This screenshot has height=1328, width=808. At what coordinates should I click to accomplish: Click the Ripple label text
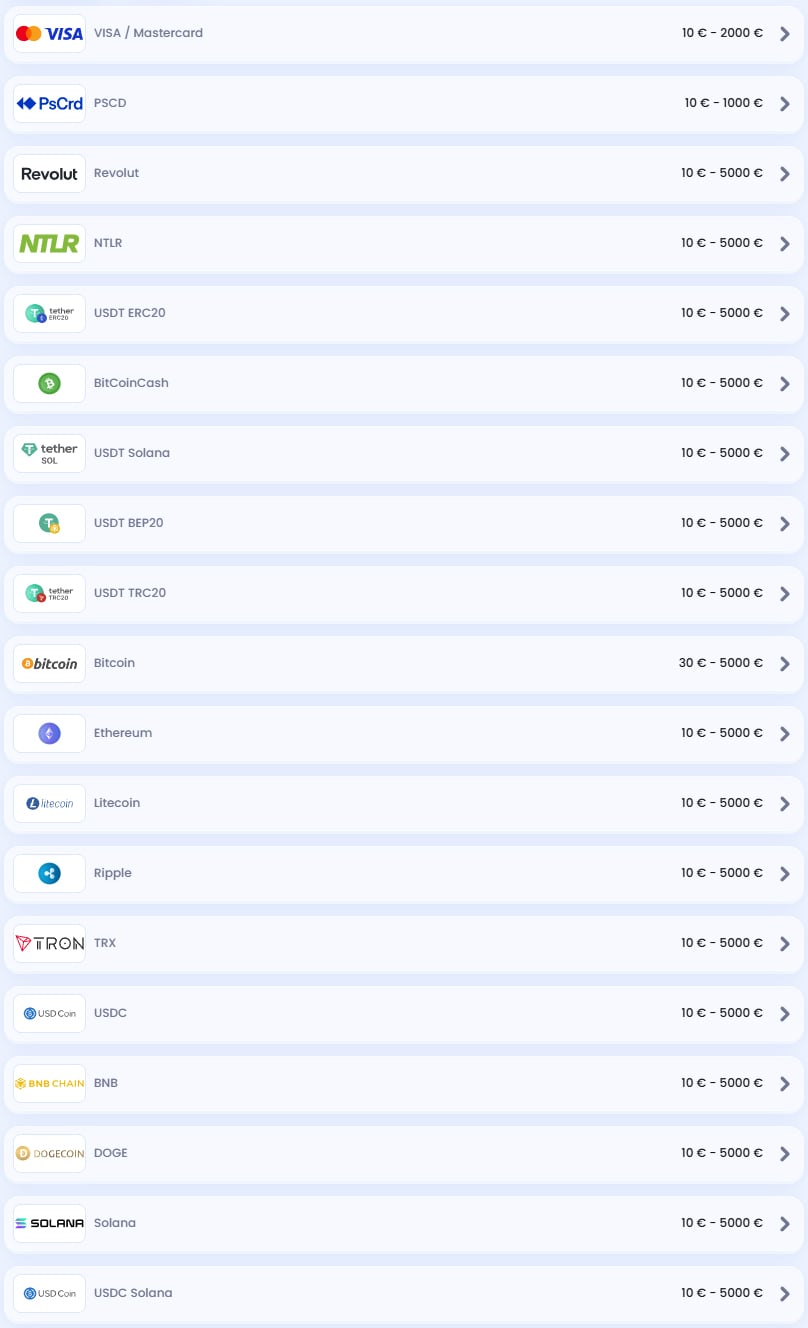coord(113,873)
